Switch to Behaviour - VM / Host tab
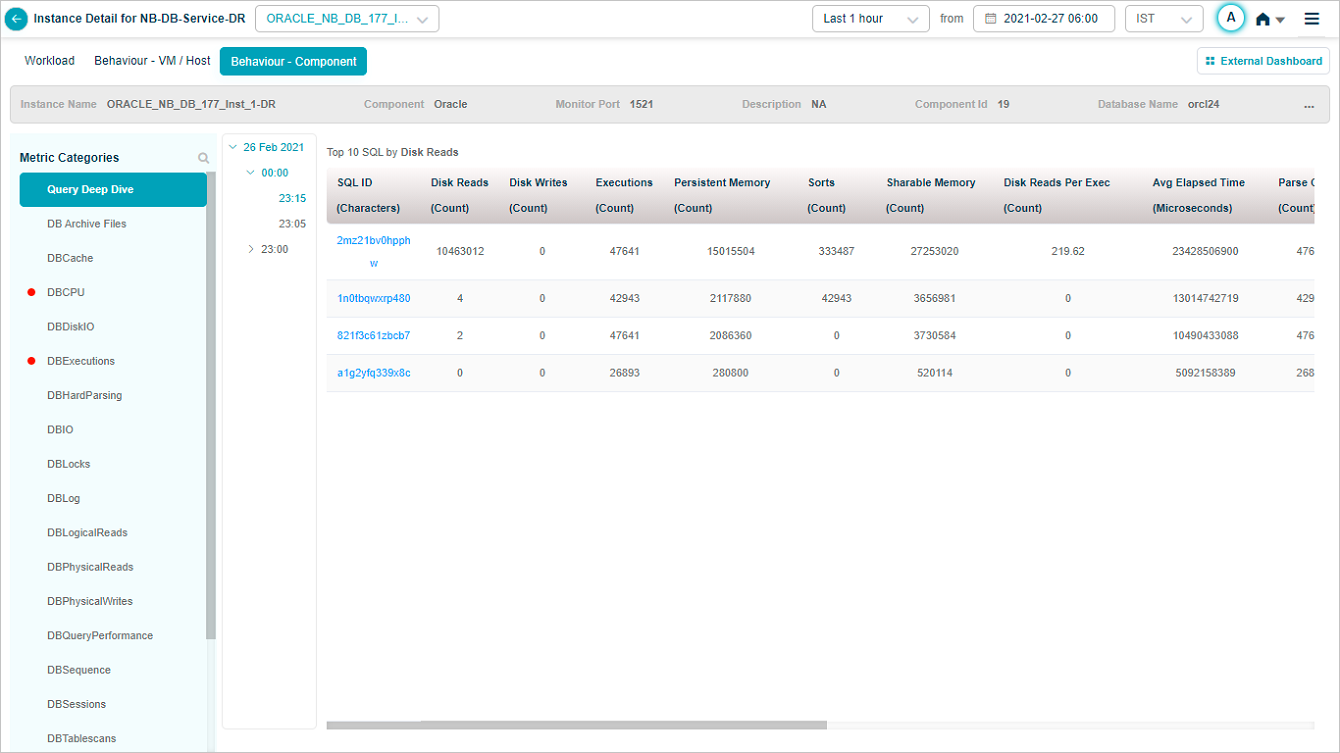Screen dimensions: 1340x753 [152, 61]
